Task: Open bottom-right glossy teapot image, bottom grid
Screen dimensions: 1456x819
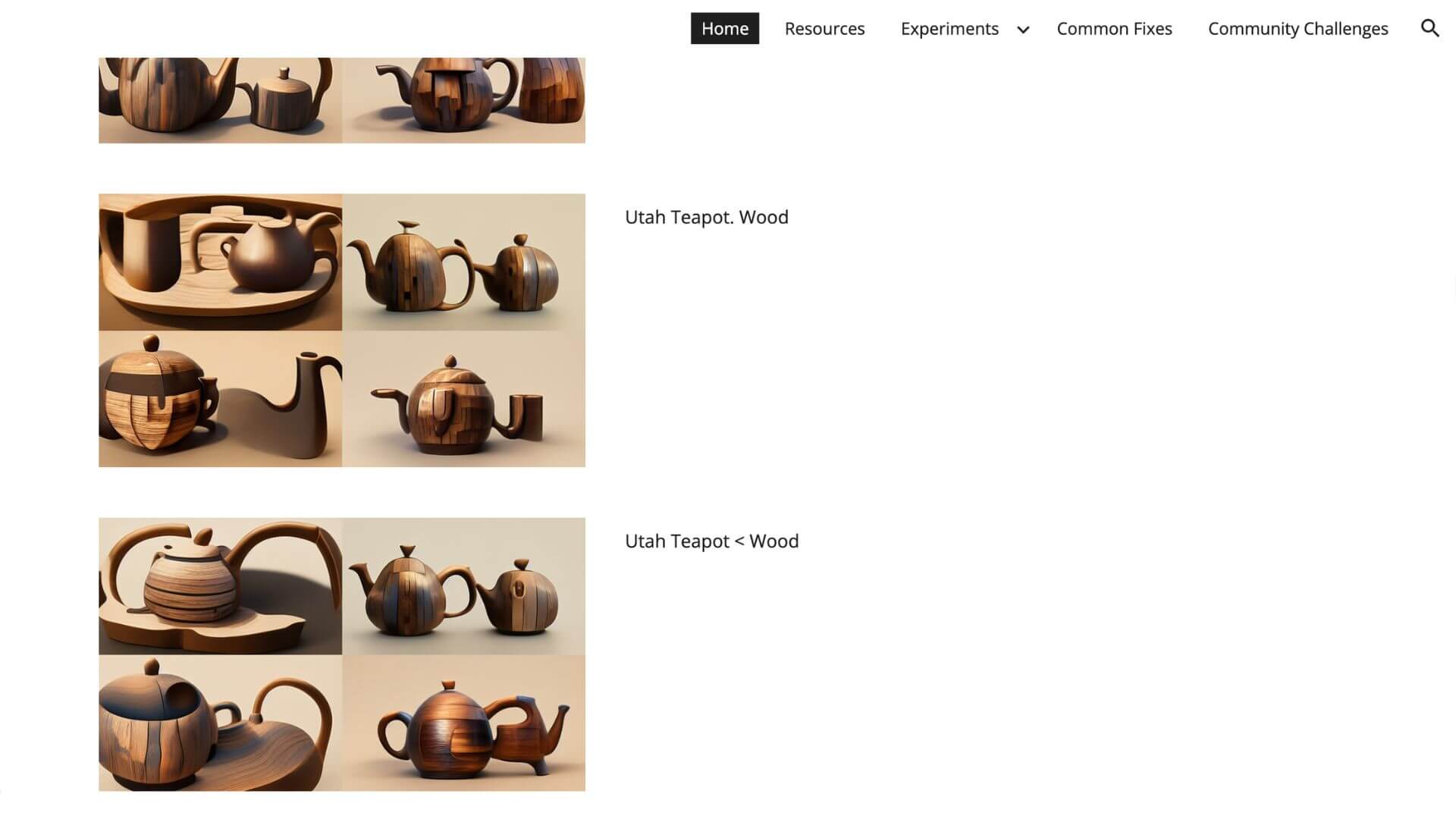Action: 463,723
